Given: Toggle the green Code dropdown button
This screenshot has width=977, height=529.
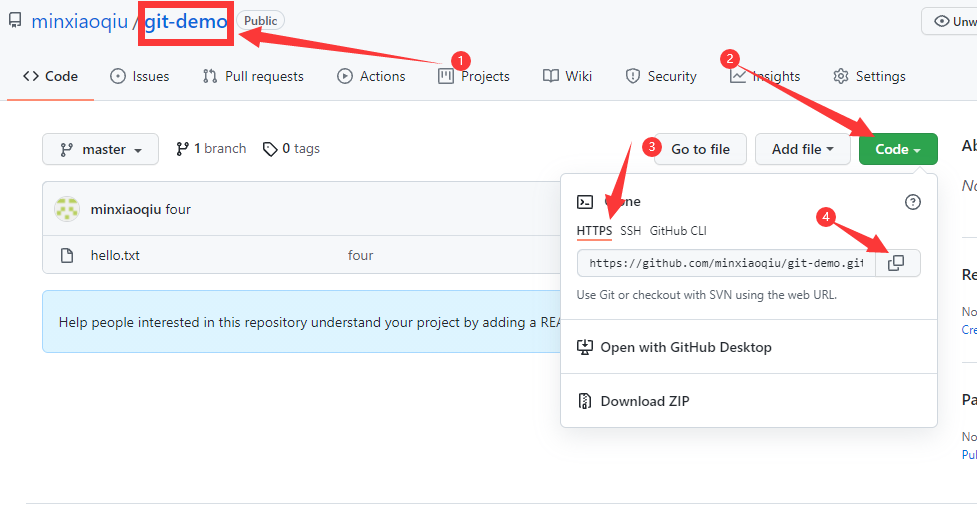Looking at the screenshot, I should click(x=898, y=149).
